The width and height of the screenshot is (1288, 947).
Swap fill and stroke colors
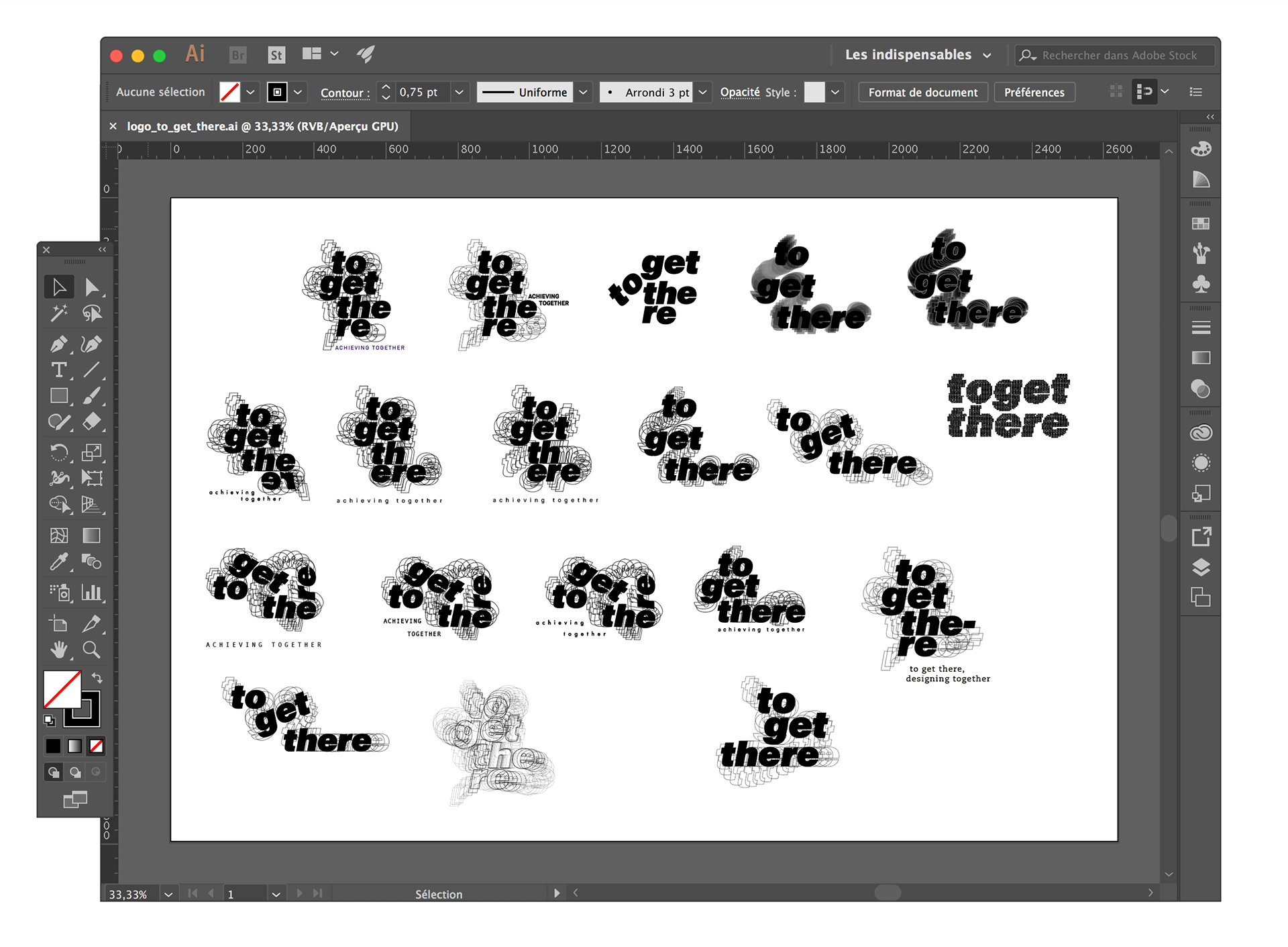(97, 678)
